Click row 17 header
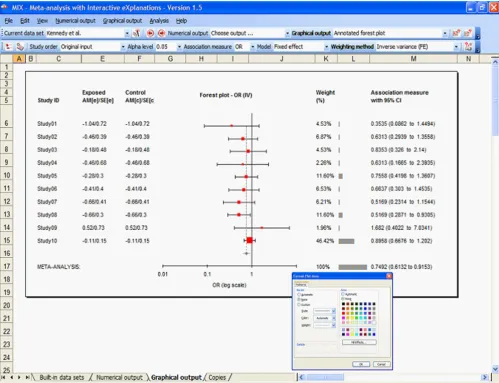This screenshot has height=383, width=499. [x=7, y=266]
